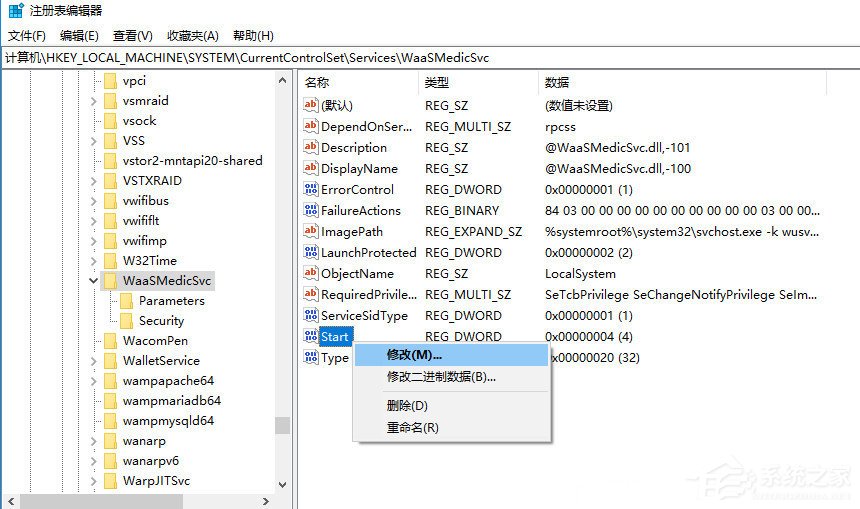Viewport: 860px width, 509px height.
Task: Click the WalletService folder icon
Action: pos(110,361)
